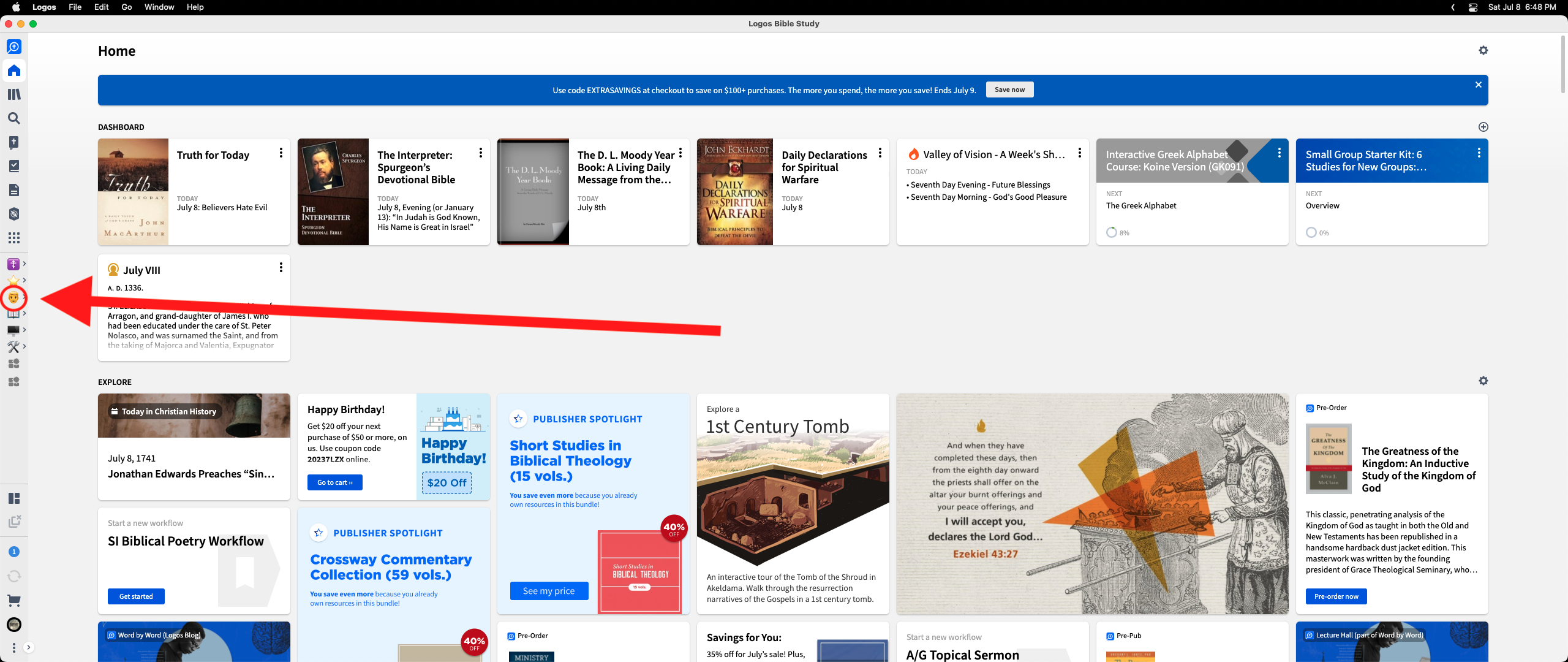This screenshot has width=1568, height=662.
Task: Click the purple cross shortcut icon
Action: click(x=13, y=264)
